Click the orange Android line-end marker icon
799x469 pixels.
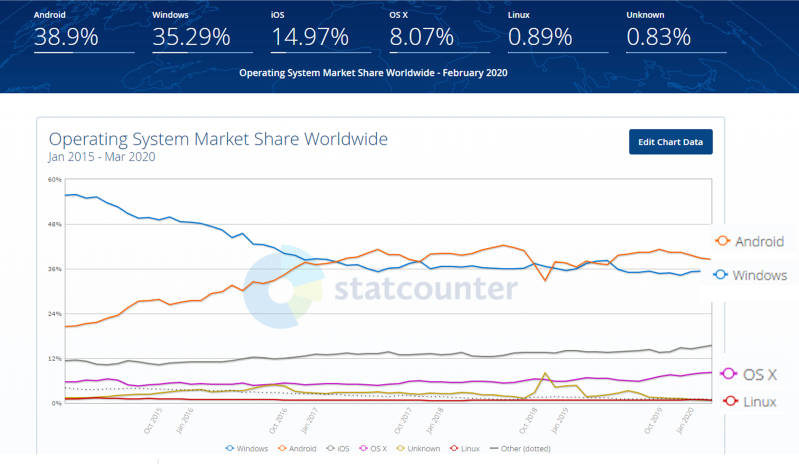pos(723,241)
